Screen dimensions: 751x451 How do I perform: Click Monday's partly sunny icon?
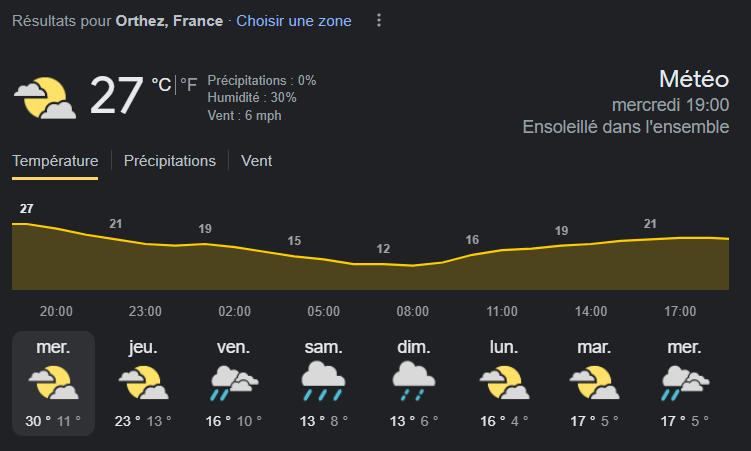502,383
